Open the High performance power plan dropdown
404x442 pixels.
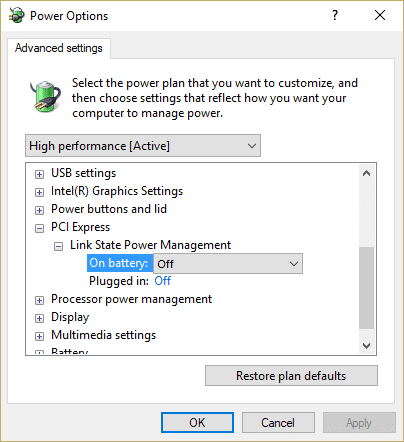click(143, 146)
